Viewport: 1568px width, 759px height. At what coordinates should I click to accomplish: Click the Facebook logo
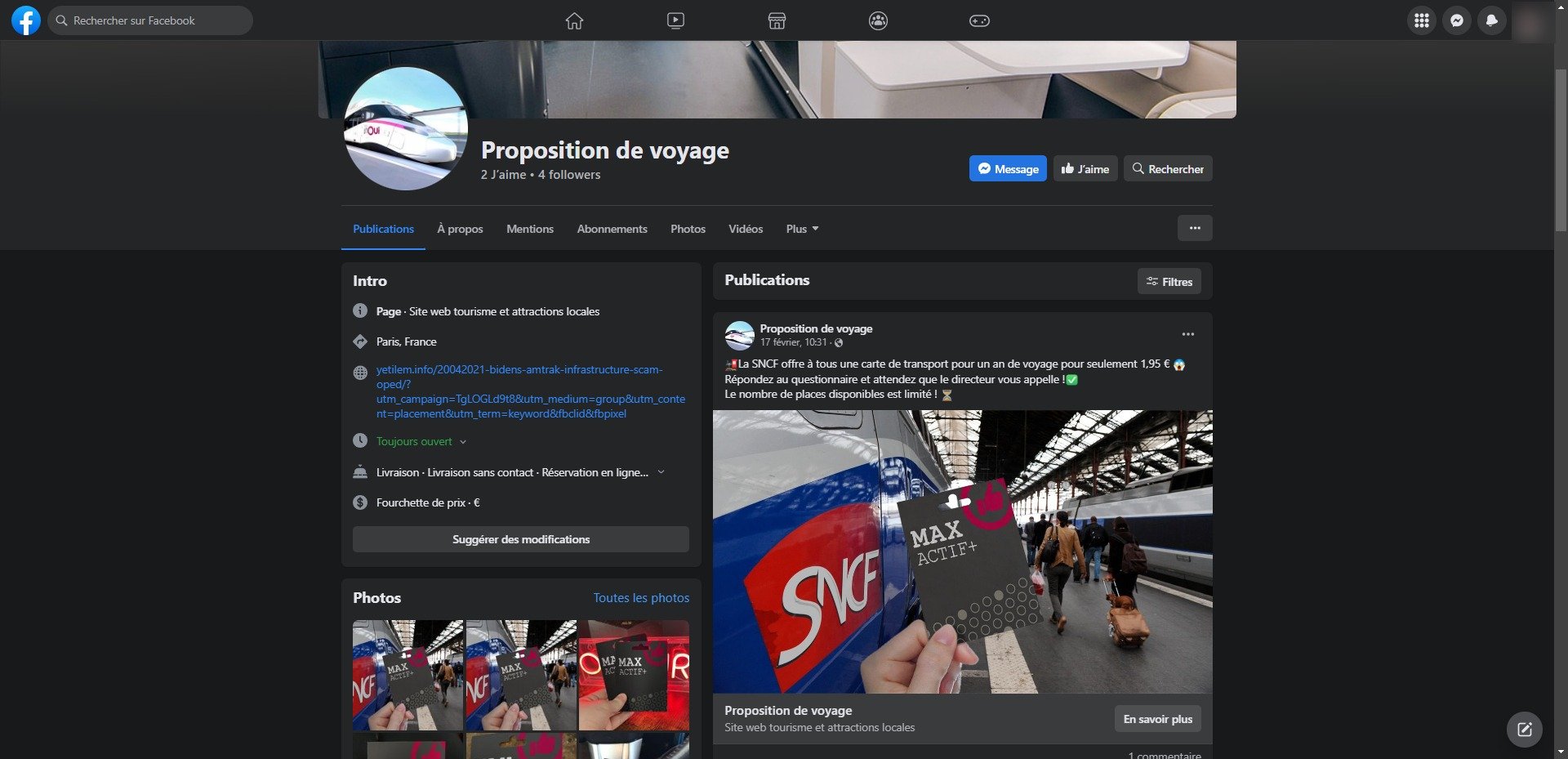tap(25, 20)
